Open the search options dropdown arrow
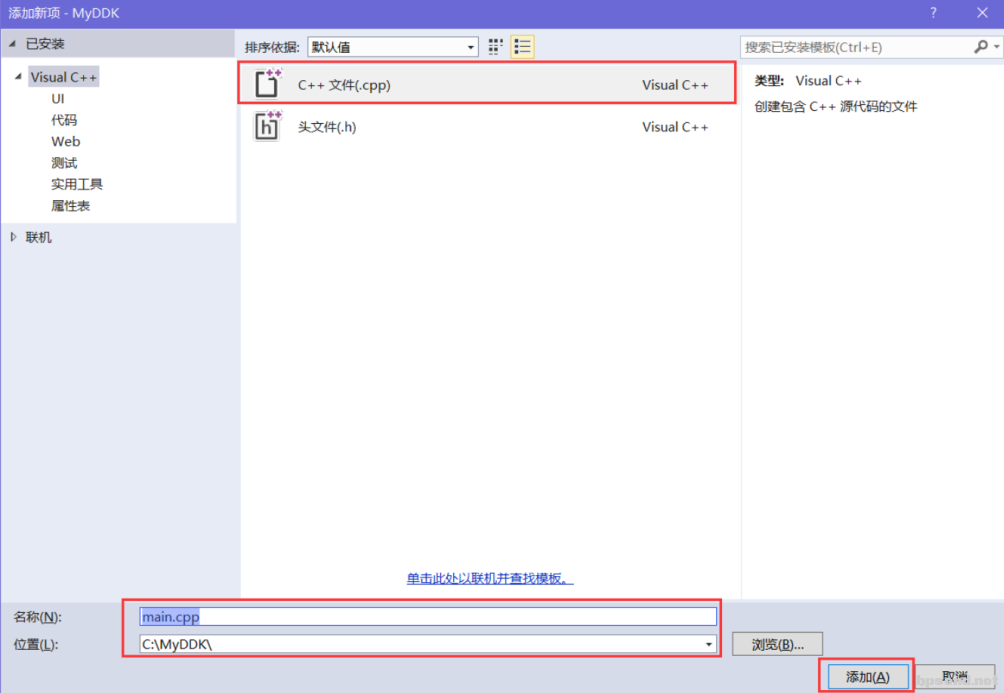The width and height of the screenshot is (1004, 693). tap(996, 47)
